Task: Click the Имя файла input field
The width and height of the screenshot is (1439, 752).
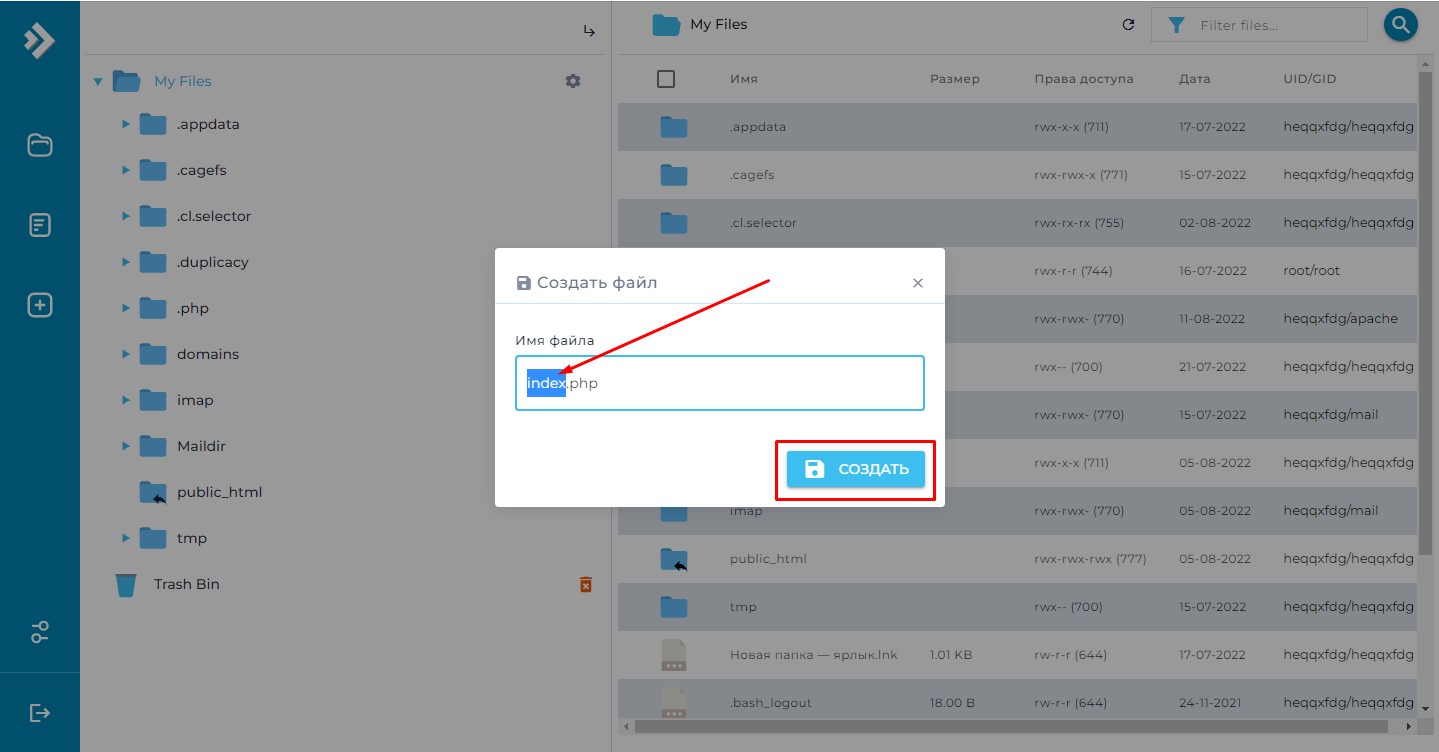Action: point(720,383)
